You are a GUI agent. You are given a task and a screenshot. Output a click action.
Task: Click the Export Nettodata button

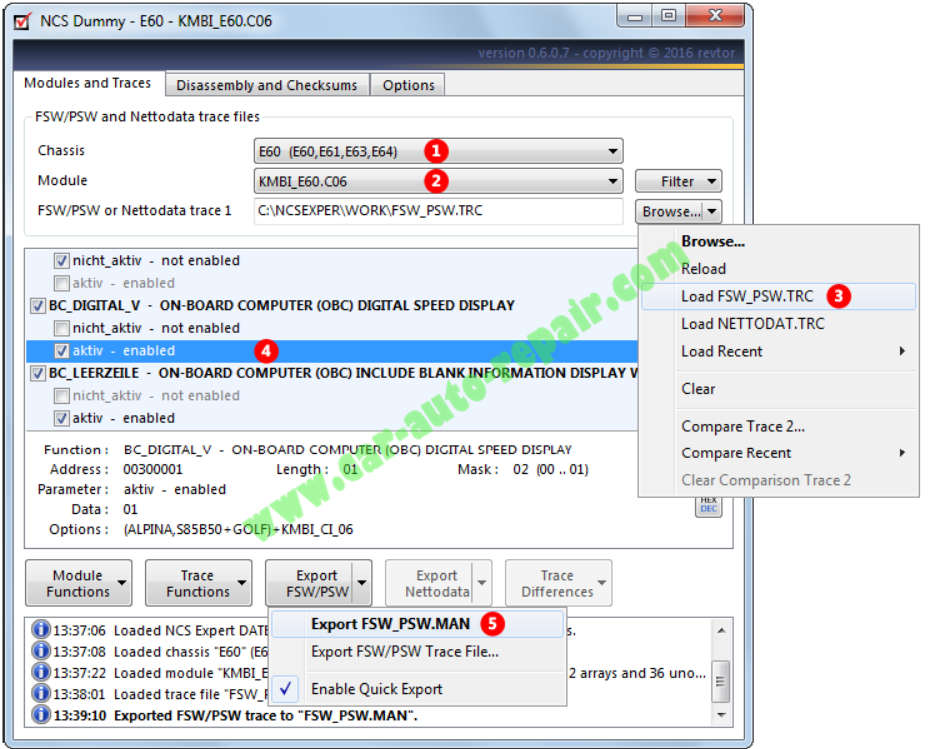click(x=430, y=583)
